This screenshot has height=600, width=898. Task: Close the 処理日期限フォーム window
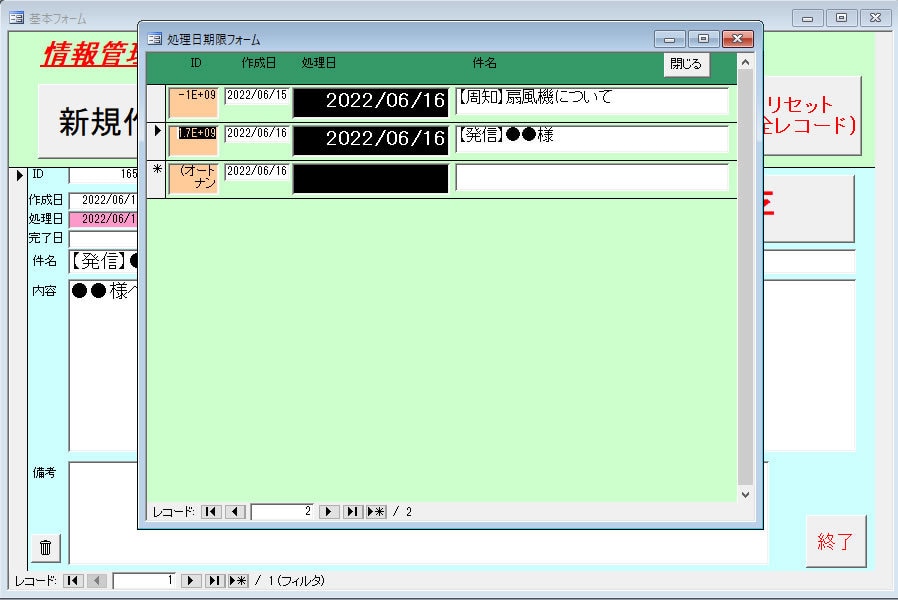coord(737,39)
